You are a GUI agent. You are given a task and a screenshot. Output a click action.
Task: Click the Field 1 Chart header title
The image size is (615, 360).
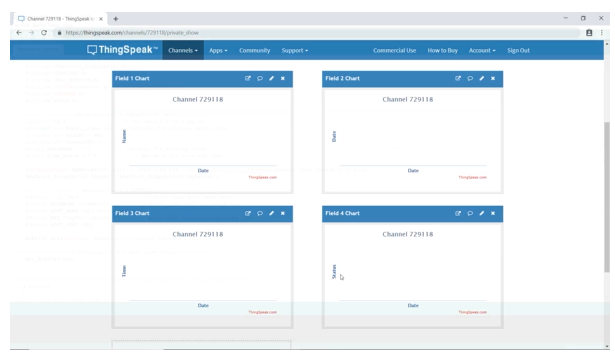click(x=132, y=78)
